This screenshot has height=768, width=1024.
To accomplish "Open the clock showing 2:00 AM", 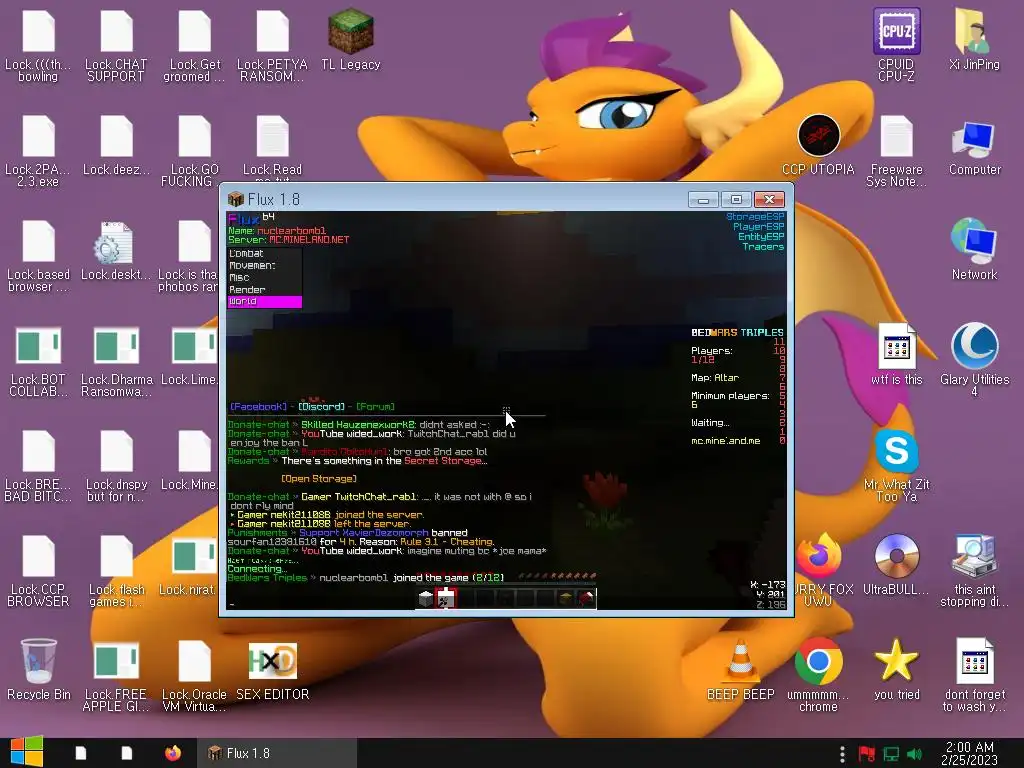I will [969, 753].
